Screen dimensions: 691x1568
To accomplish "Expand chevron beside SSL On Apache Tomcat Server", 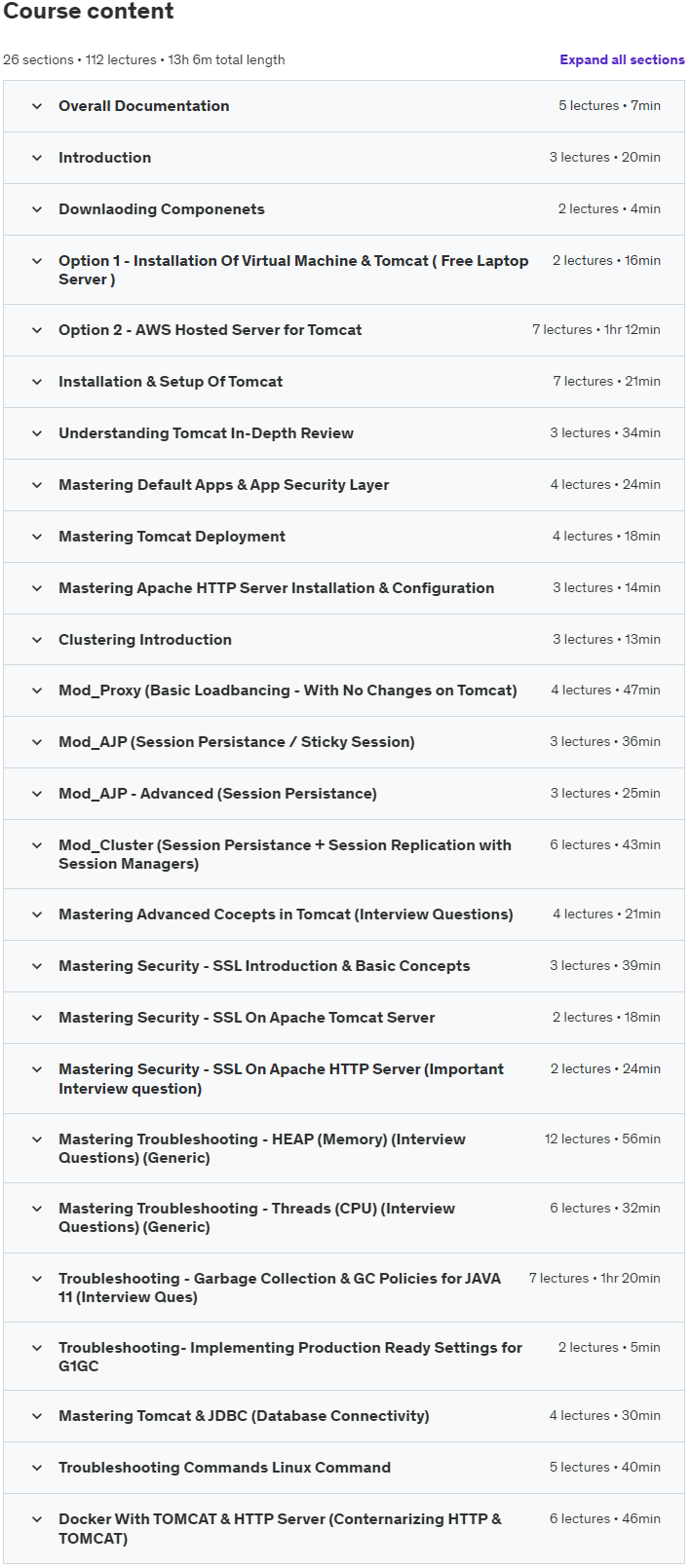I will click(x=37, y=1018).
